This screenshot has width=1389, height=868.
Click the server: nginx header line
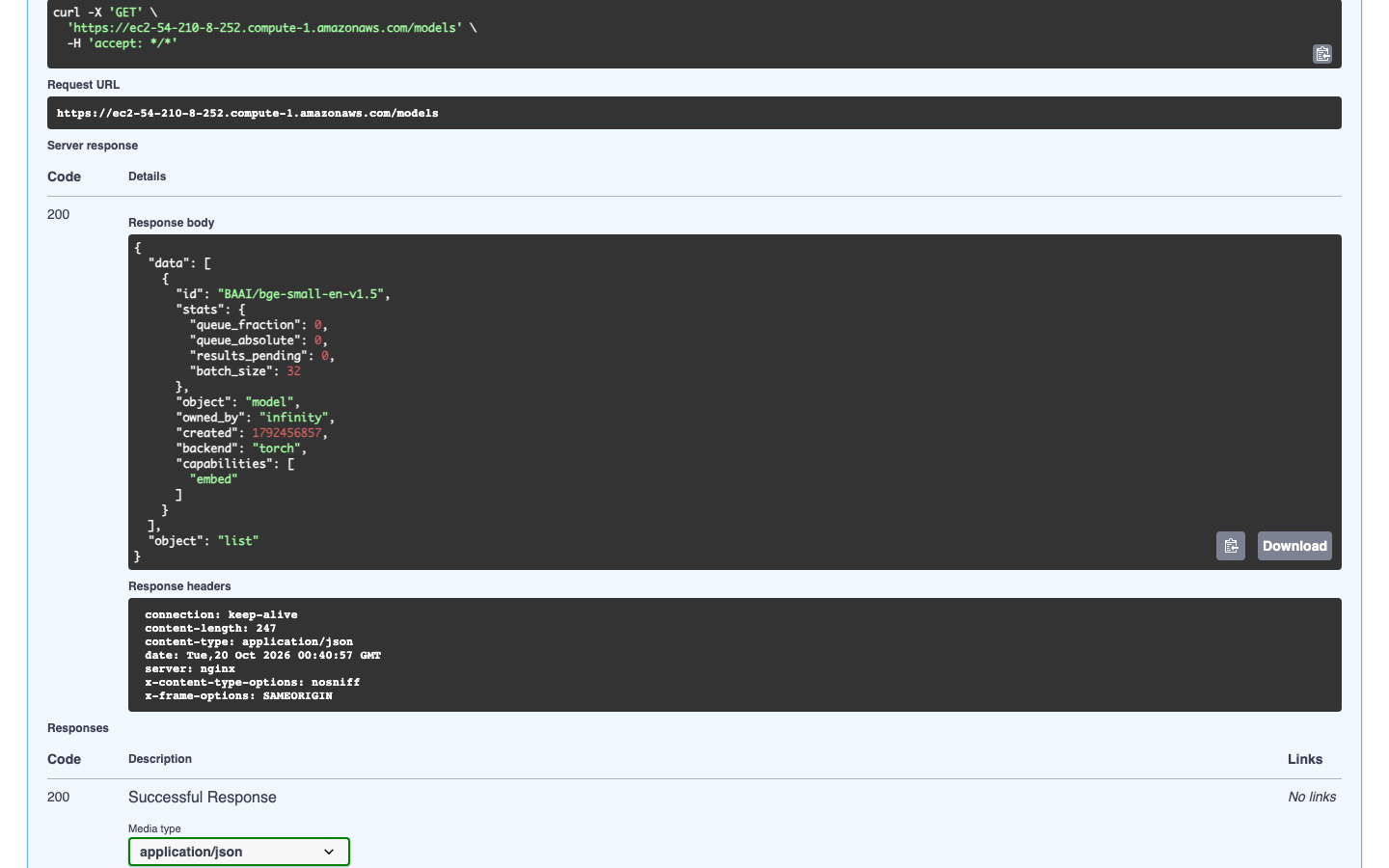point(190,668)
